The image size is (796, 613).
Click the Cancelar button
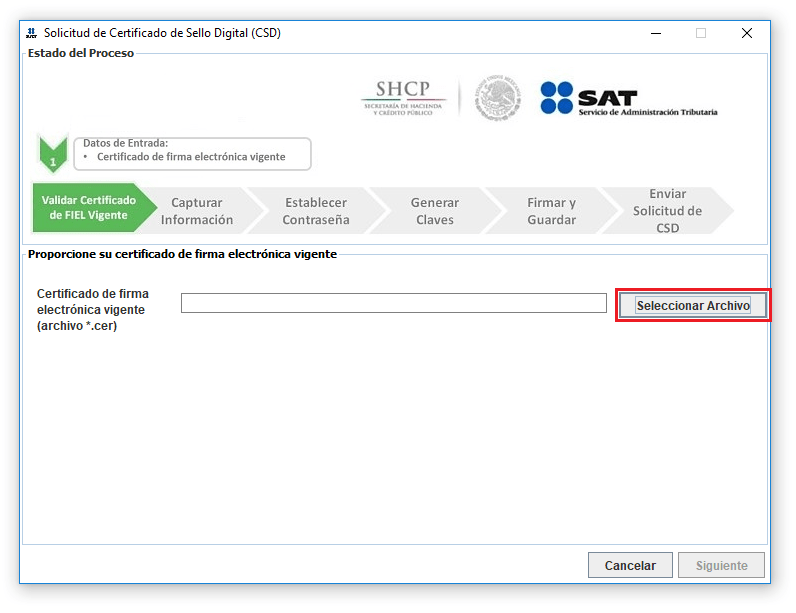tap(630, 565)
